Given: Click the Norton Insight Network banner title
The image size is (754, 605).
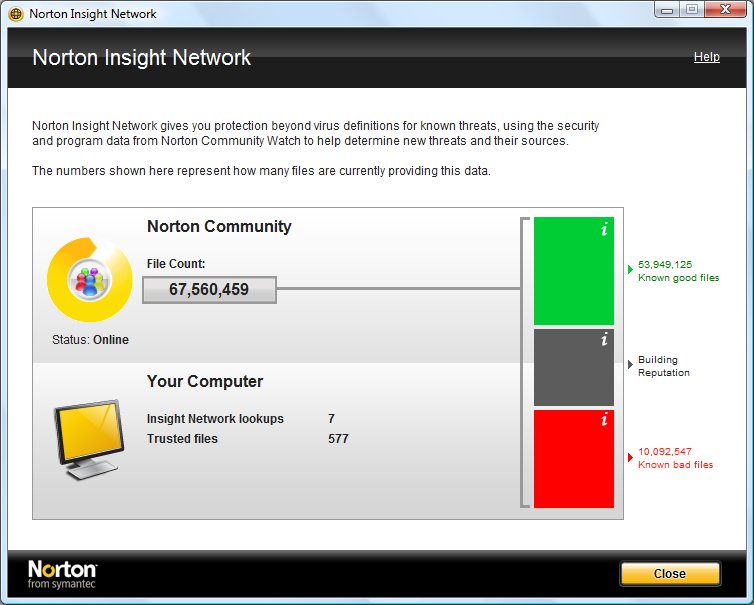Looking at the screenshot, I should pyautogui.click(x=141, y=57).
